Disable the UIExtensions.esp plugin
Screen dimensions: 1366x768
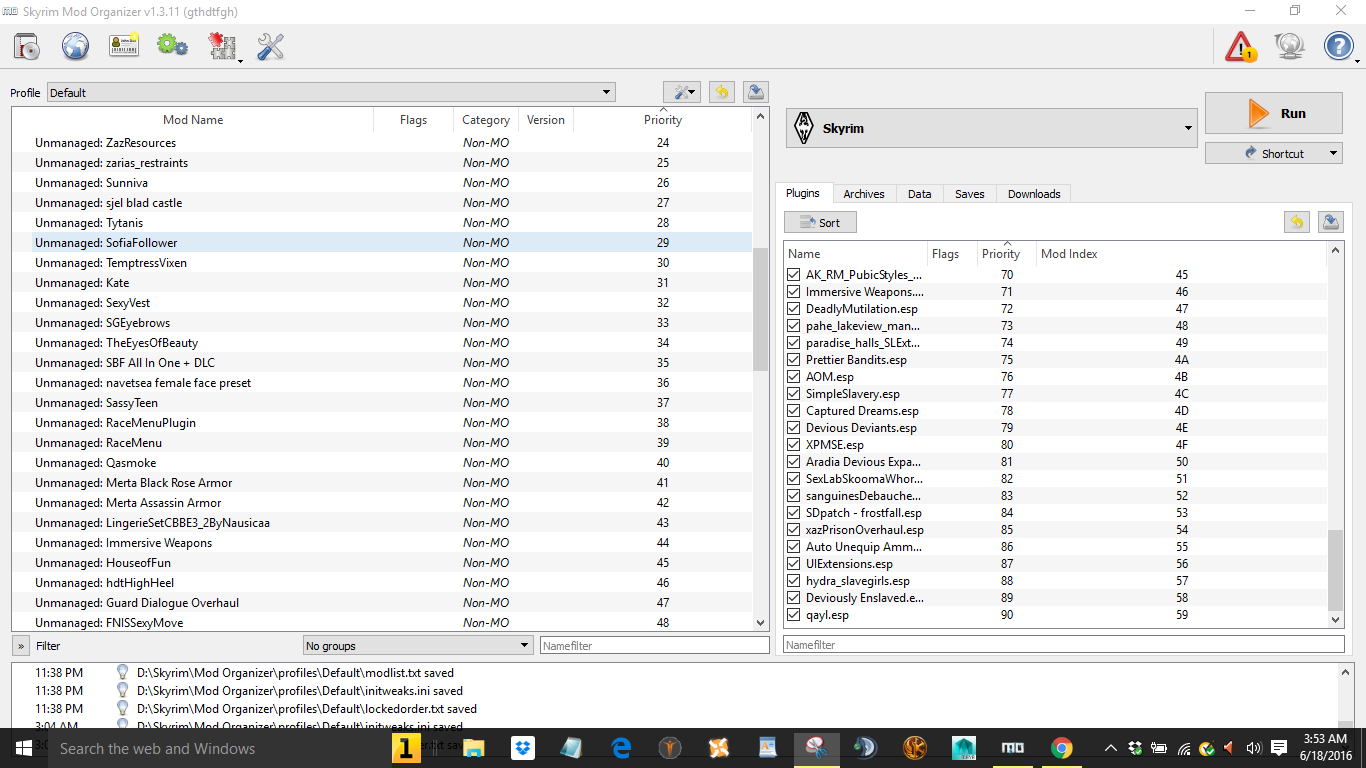click(x=794, y=564)
